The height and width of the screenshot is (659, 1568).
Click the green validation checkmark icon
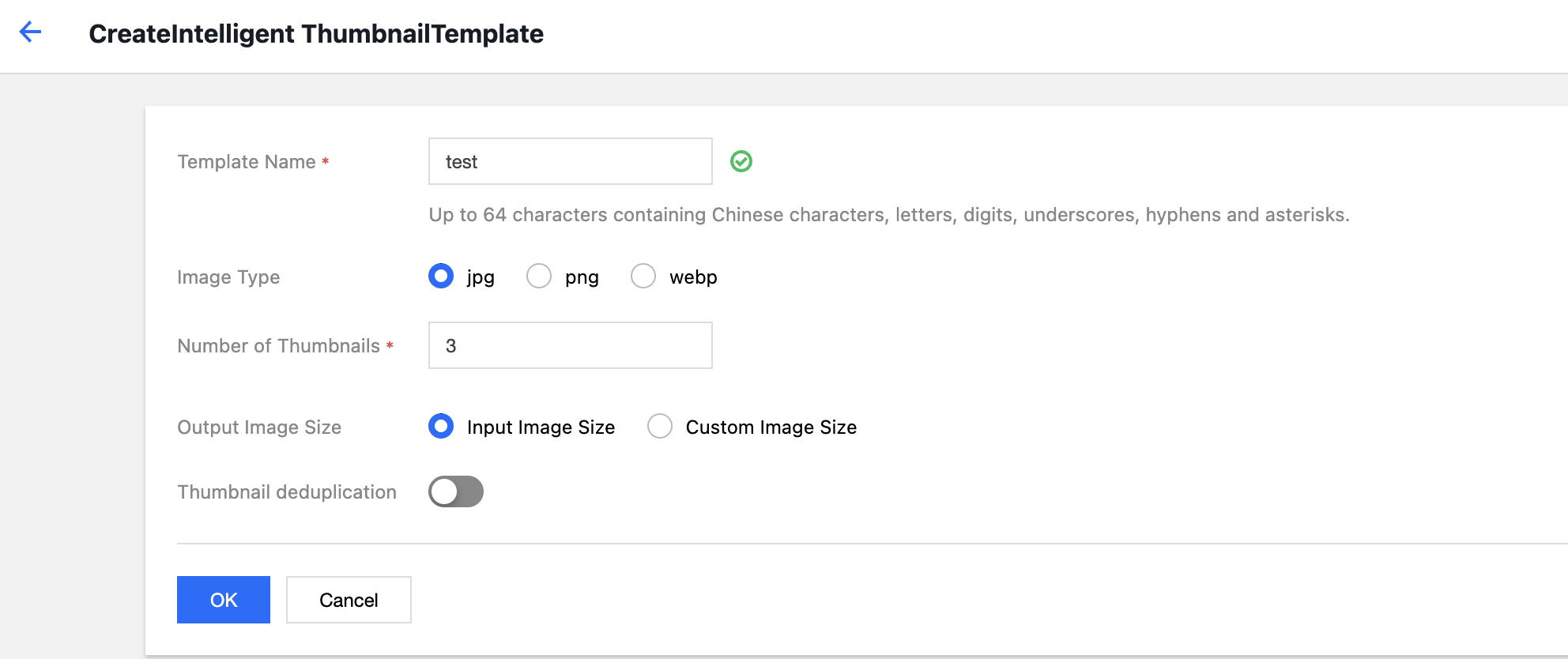741,161
